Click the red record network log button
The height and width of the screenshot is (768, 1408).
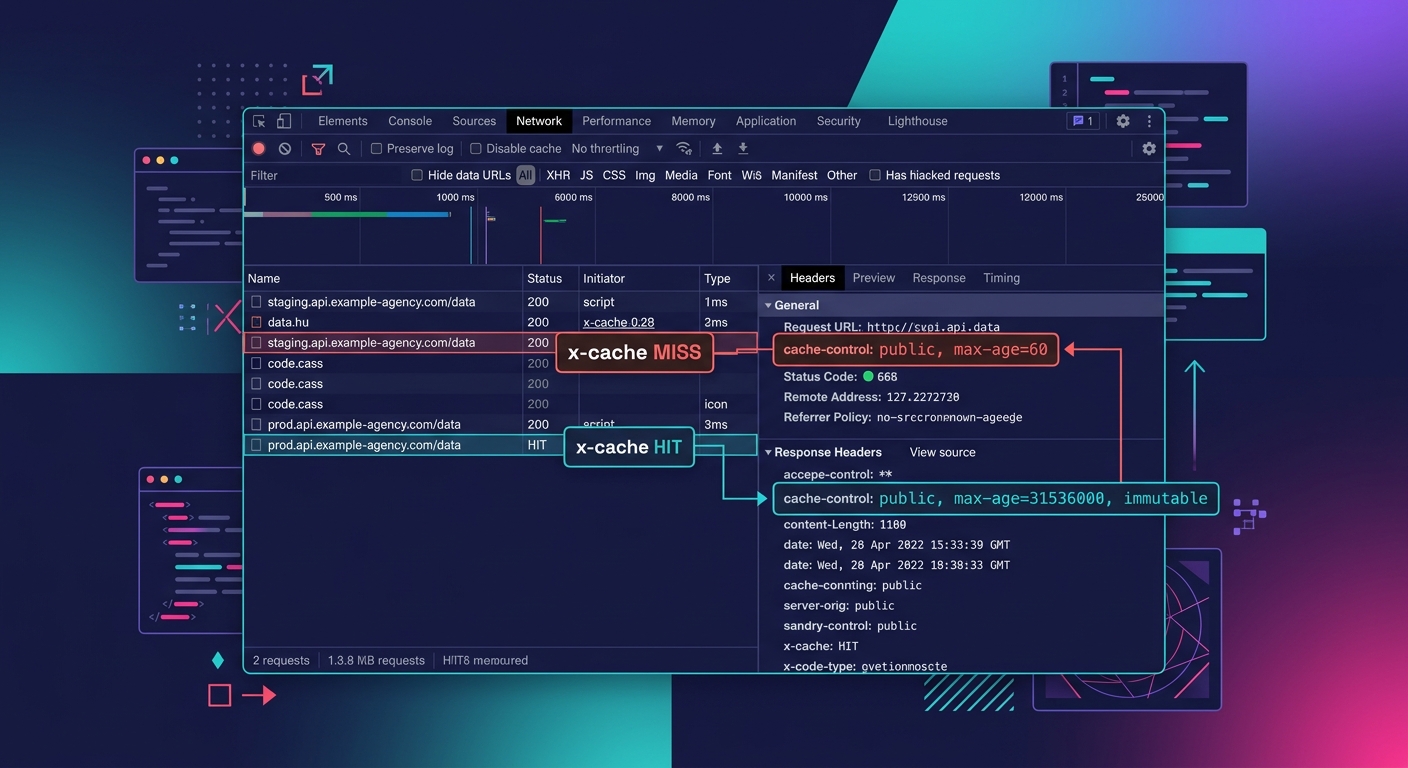tap(259, 148)
